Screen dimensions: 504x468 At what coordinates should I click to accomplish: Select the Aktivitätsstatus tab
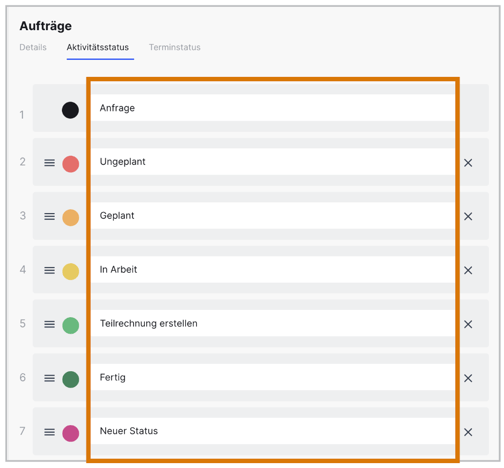click(x=98, y=47)
